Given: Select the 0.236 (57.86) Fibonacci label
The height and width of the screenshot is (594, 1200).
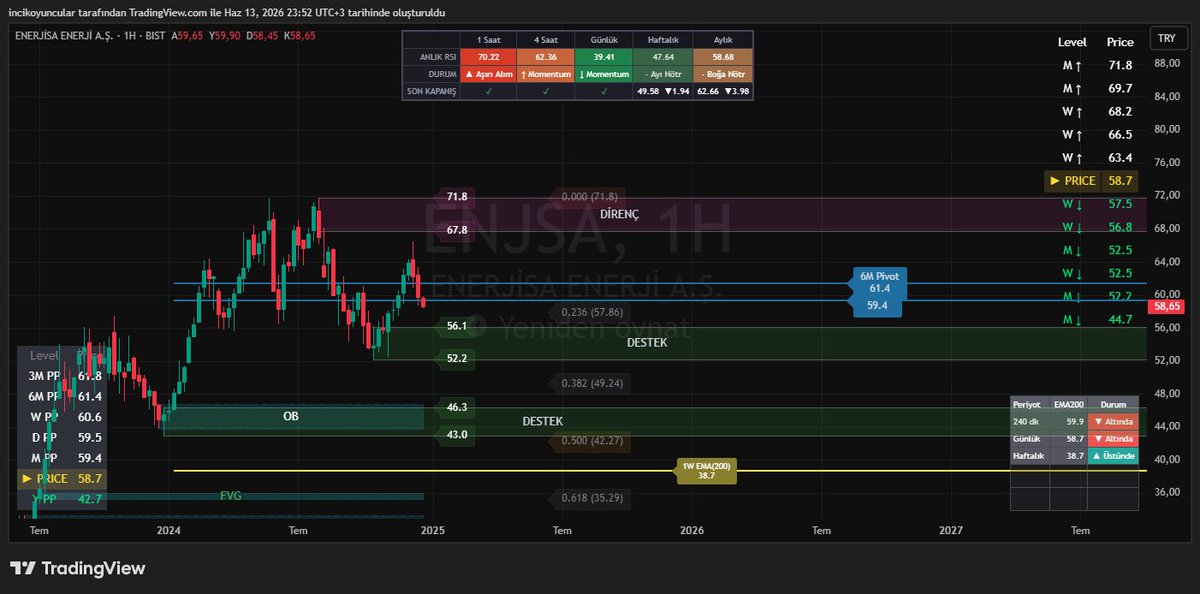Looking at the screenshot, I should click(593, 312).
